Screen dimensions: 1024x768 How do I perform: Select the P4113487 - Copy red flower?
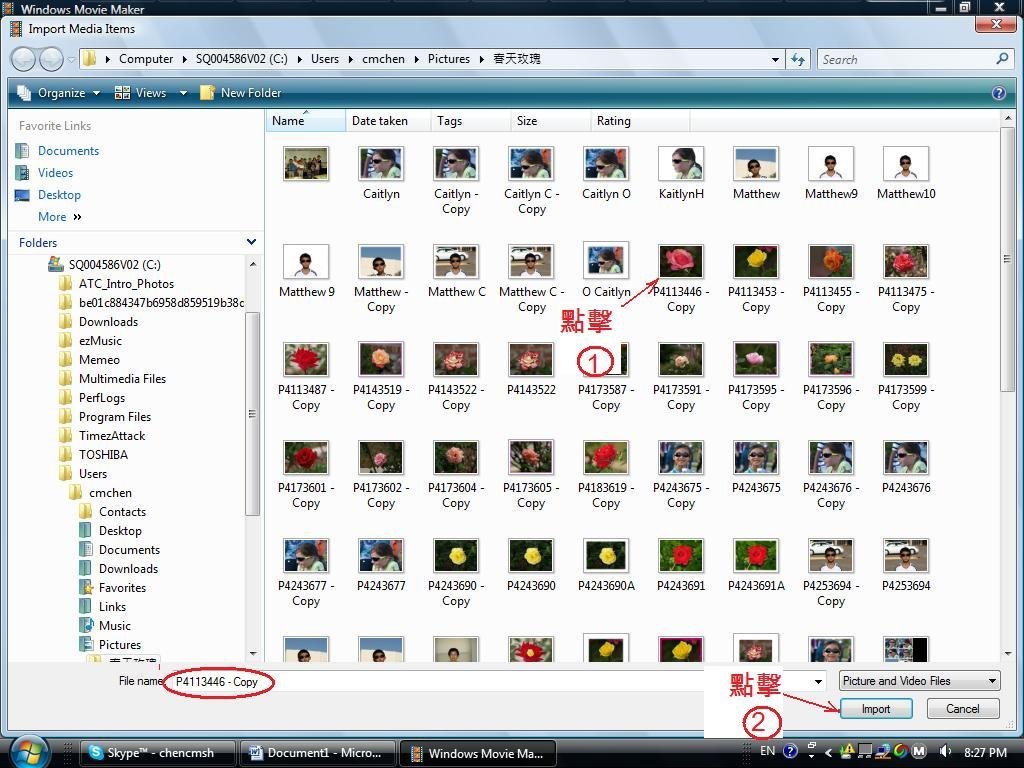306,360
